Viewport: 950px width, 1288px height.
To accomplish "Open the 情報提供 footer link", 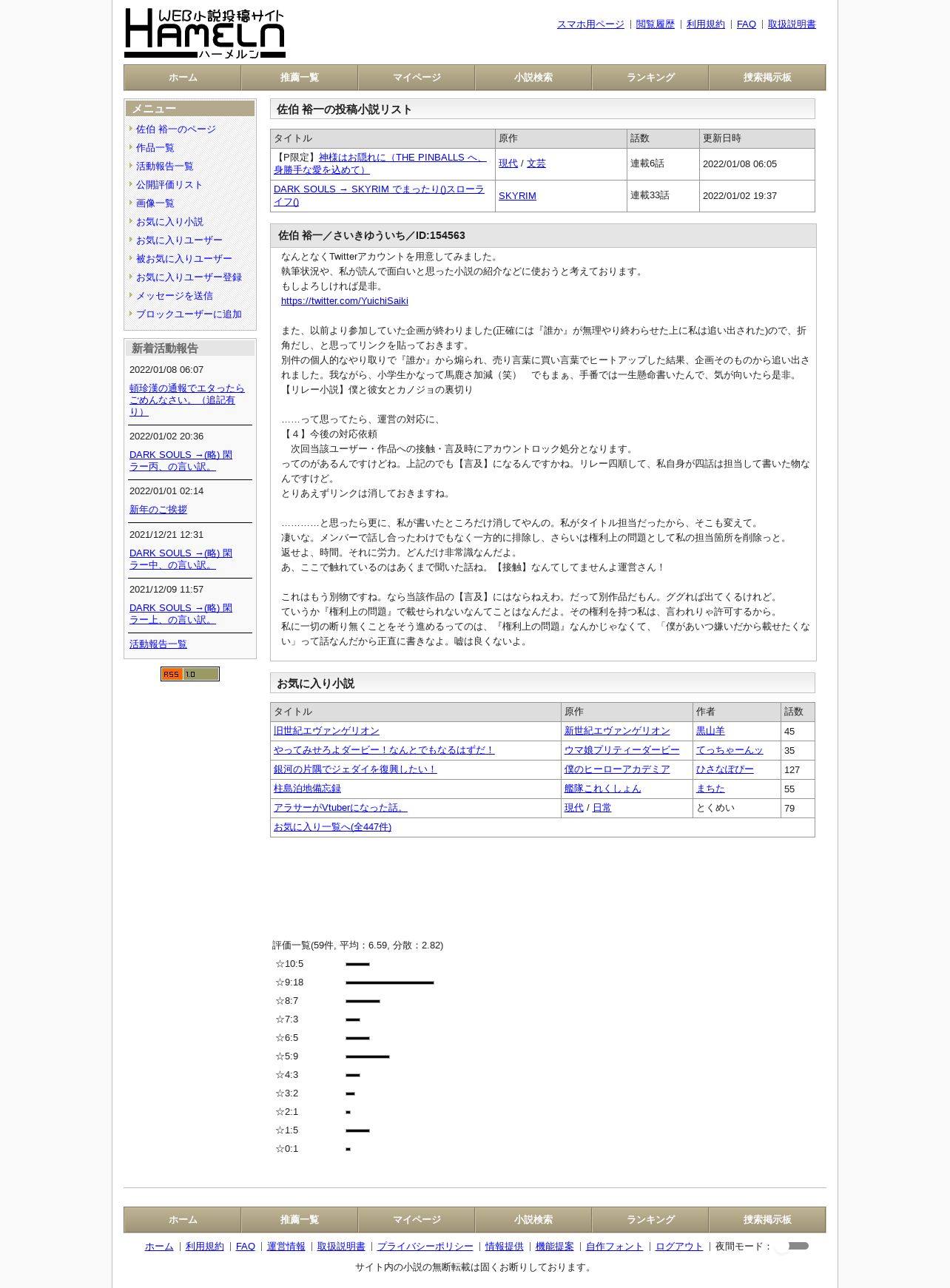I will tap(505, 1247).
